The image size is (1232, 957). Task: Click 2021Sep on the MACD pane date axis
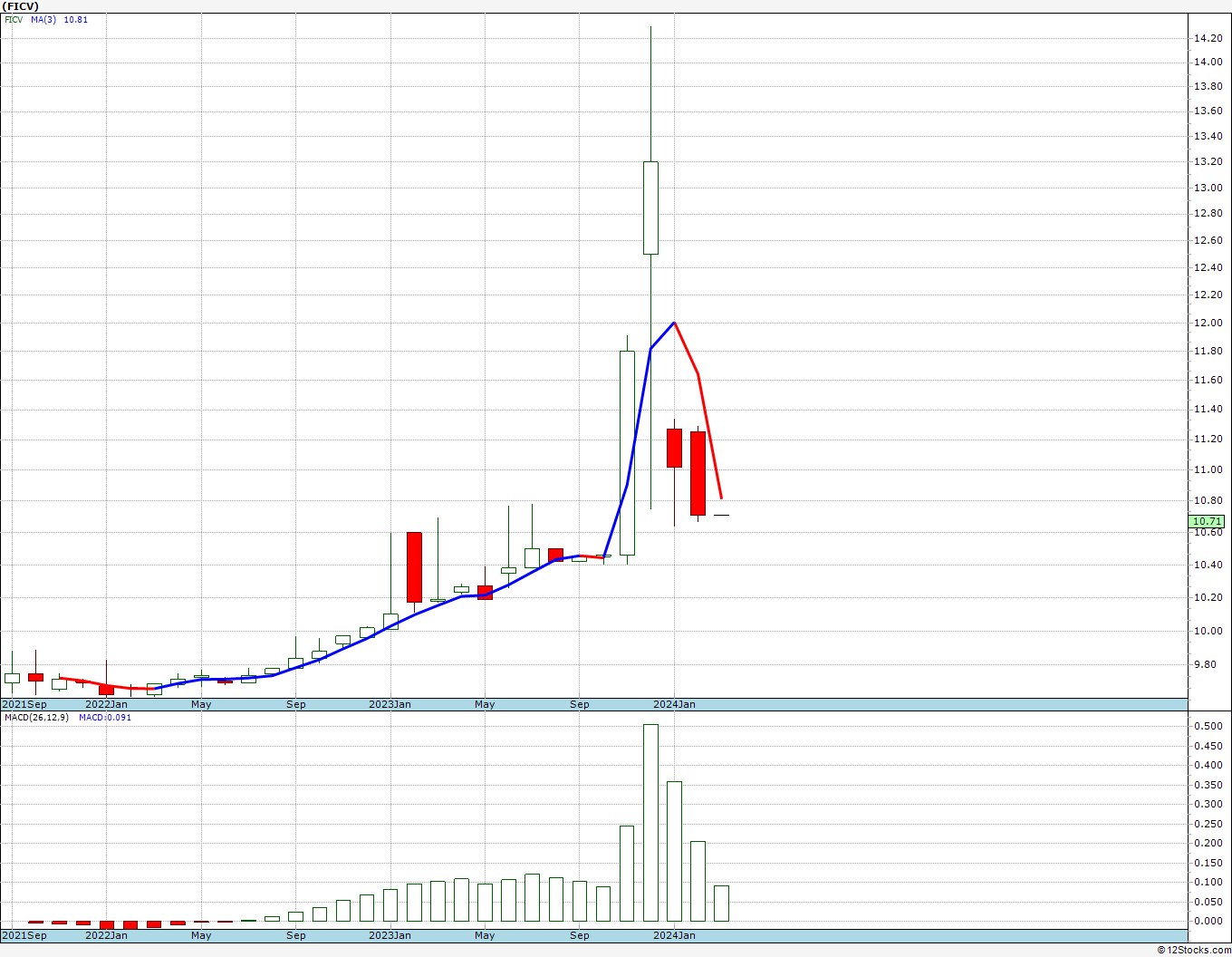point(24,935)
